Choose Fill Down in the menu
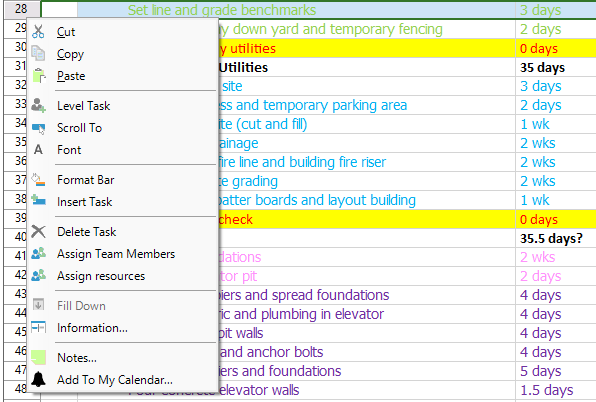 [81, 306]
